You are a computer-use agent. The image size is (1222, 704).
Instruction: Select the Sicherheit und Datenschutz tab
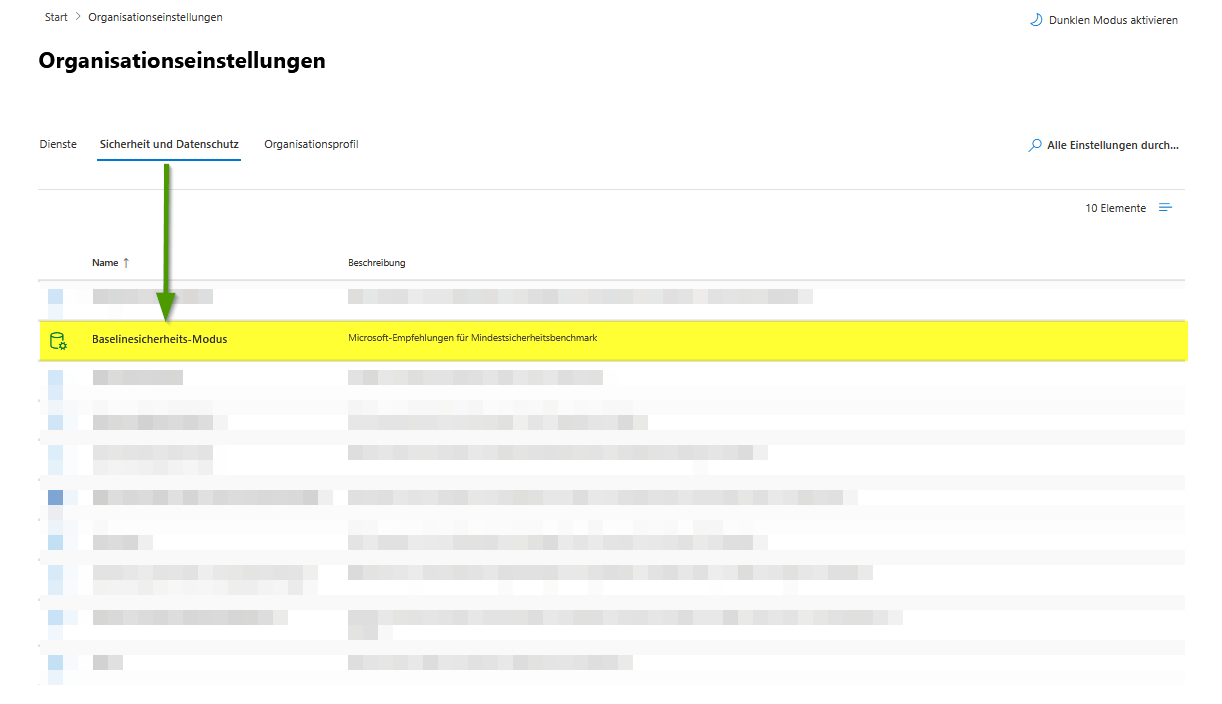[x=169, y=145]
